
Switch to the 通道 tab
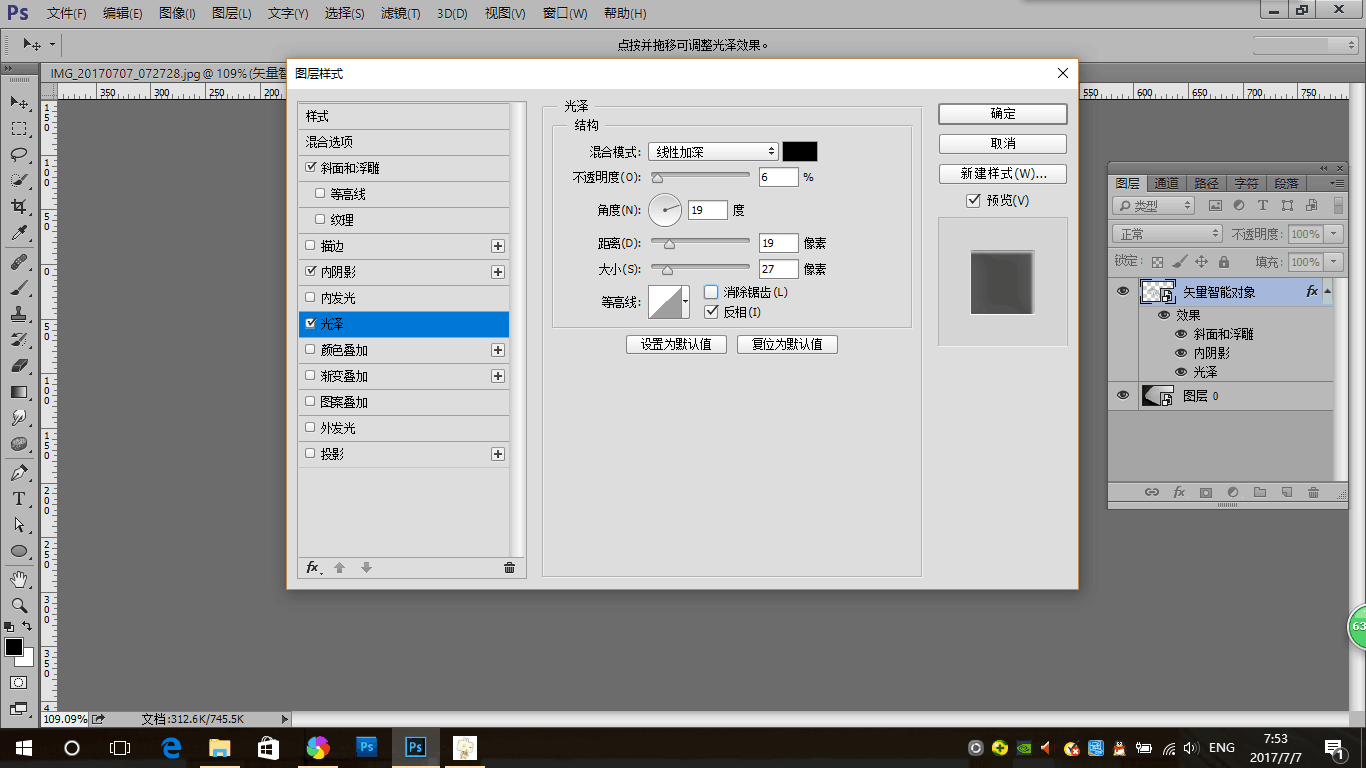[x=1166, y=184]
